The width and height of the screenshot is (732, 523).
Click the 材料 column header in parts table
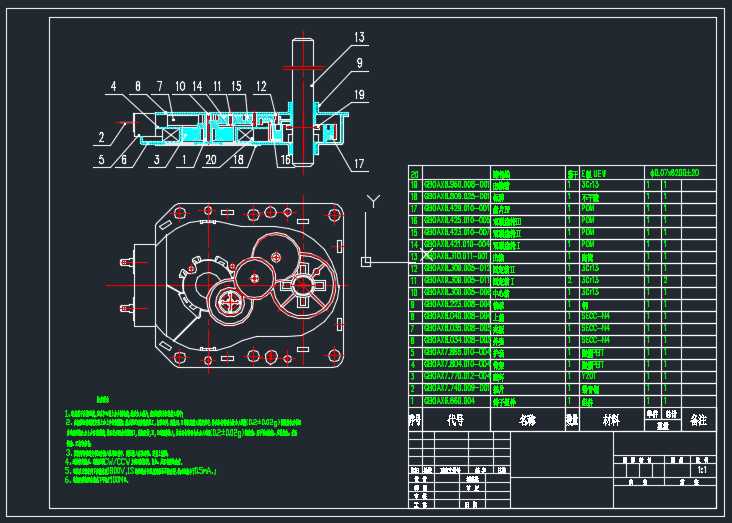coord(609,421)
